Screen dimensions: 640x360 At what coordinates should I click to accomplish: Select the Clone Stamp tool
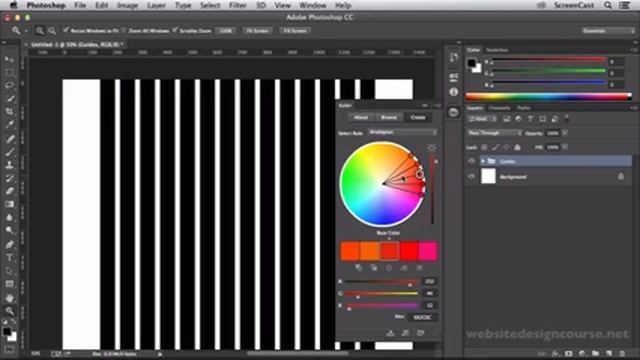click(9, 165)
